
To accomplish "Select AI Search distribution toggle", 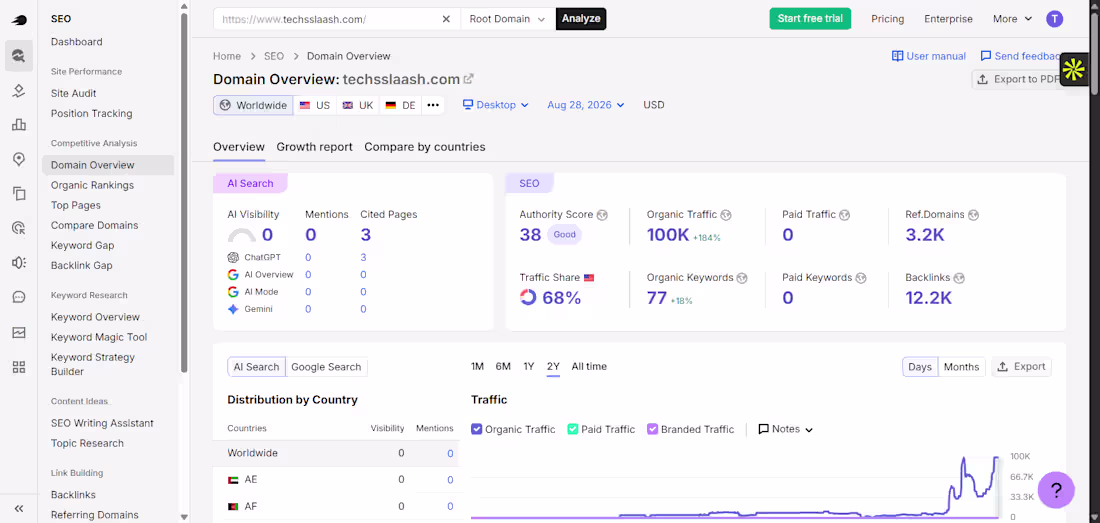I will click(256, 367).
